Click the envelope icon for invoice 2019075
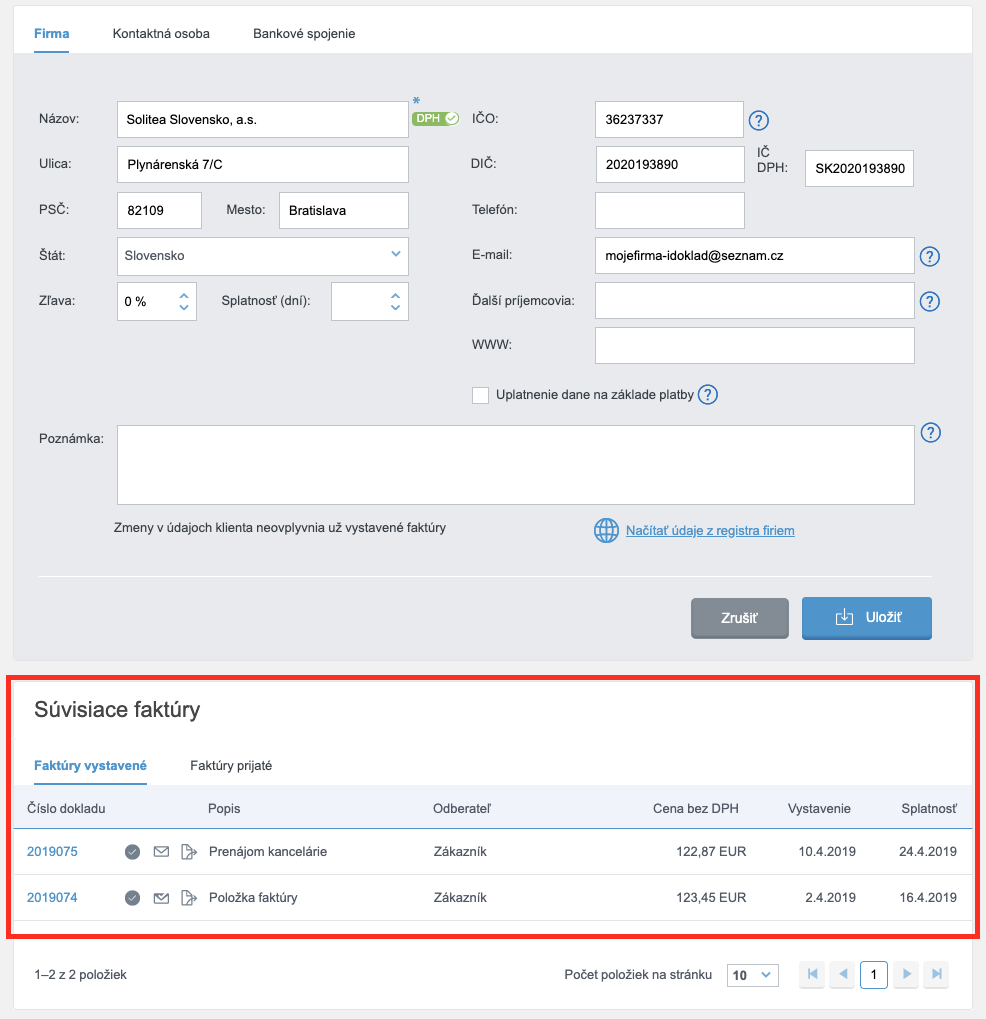The height and width of the screenshot is (1019, 986). [x=161, y=852]
